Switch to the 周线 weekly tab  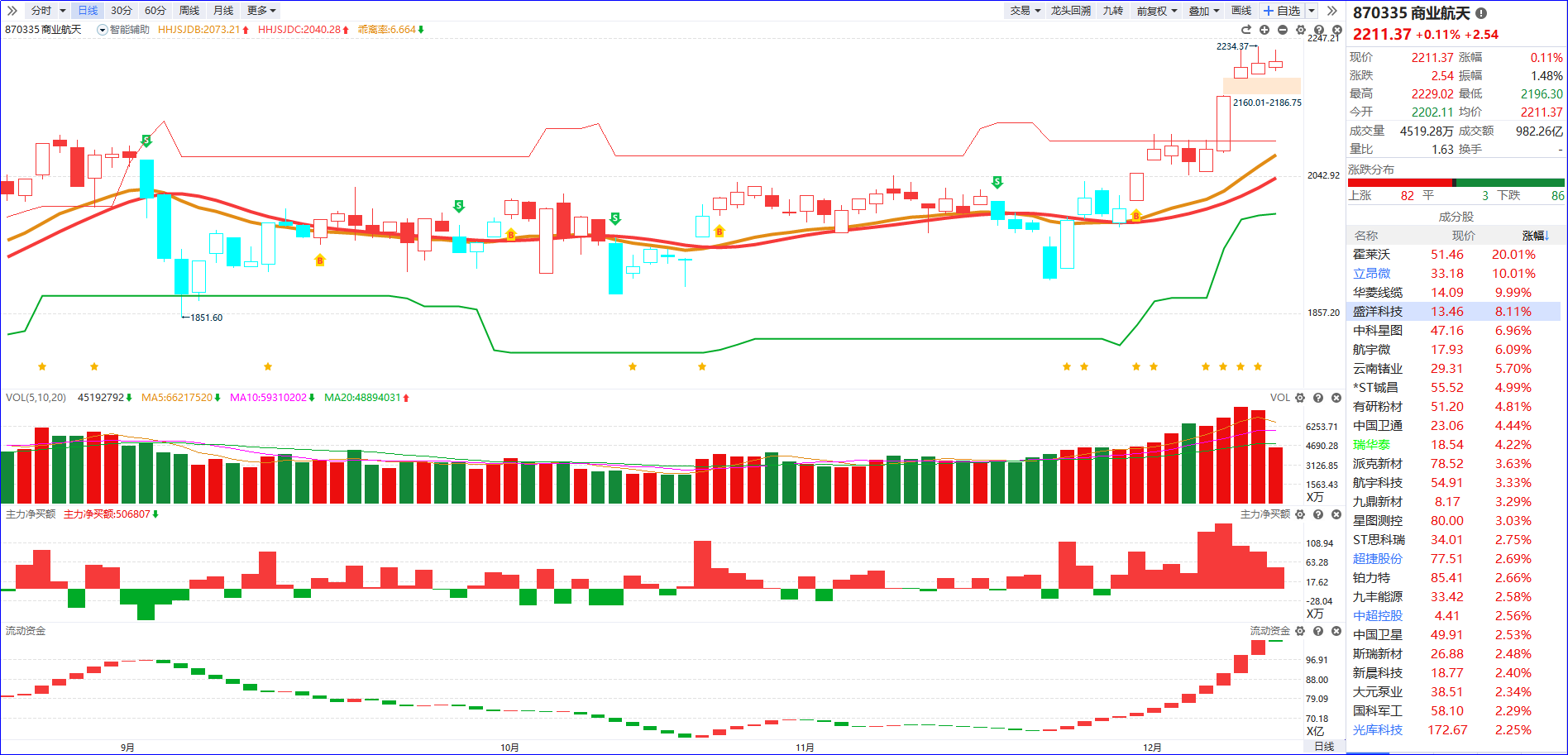(189, 11)
